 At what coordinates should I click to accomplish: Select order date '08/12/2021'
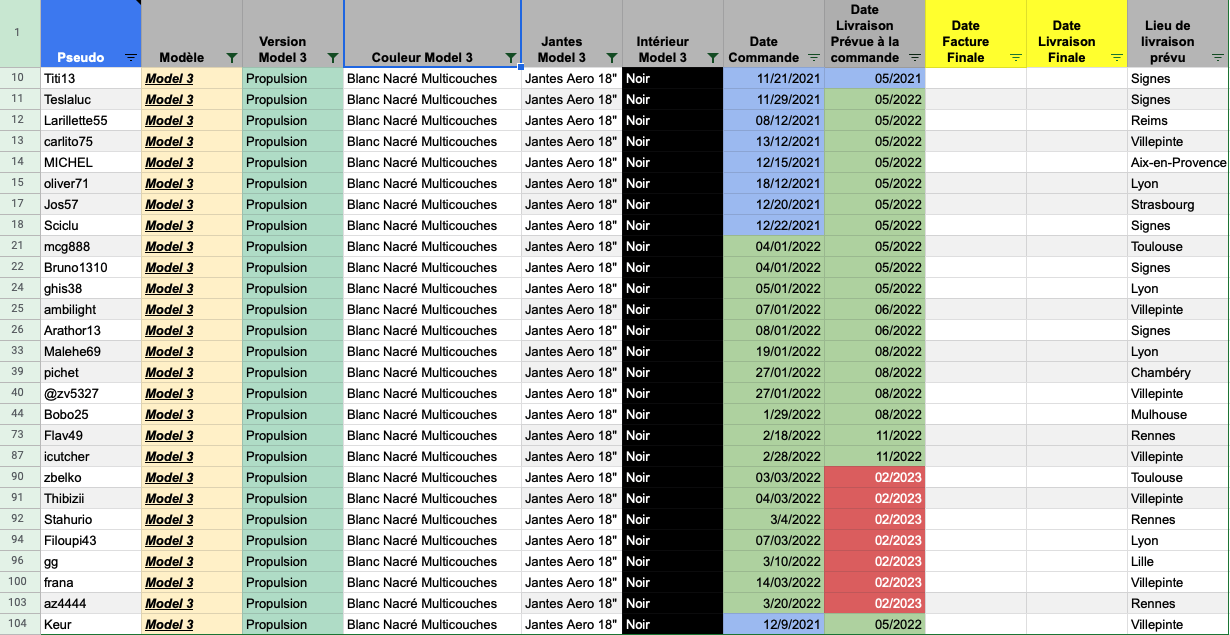tap(774, 120)
